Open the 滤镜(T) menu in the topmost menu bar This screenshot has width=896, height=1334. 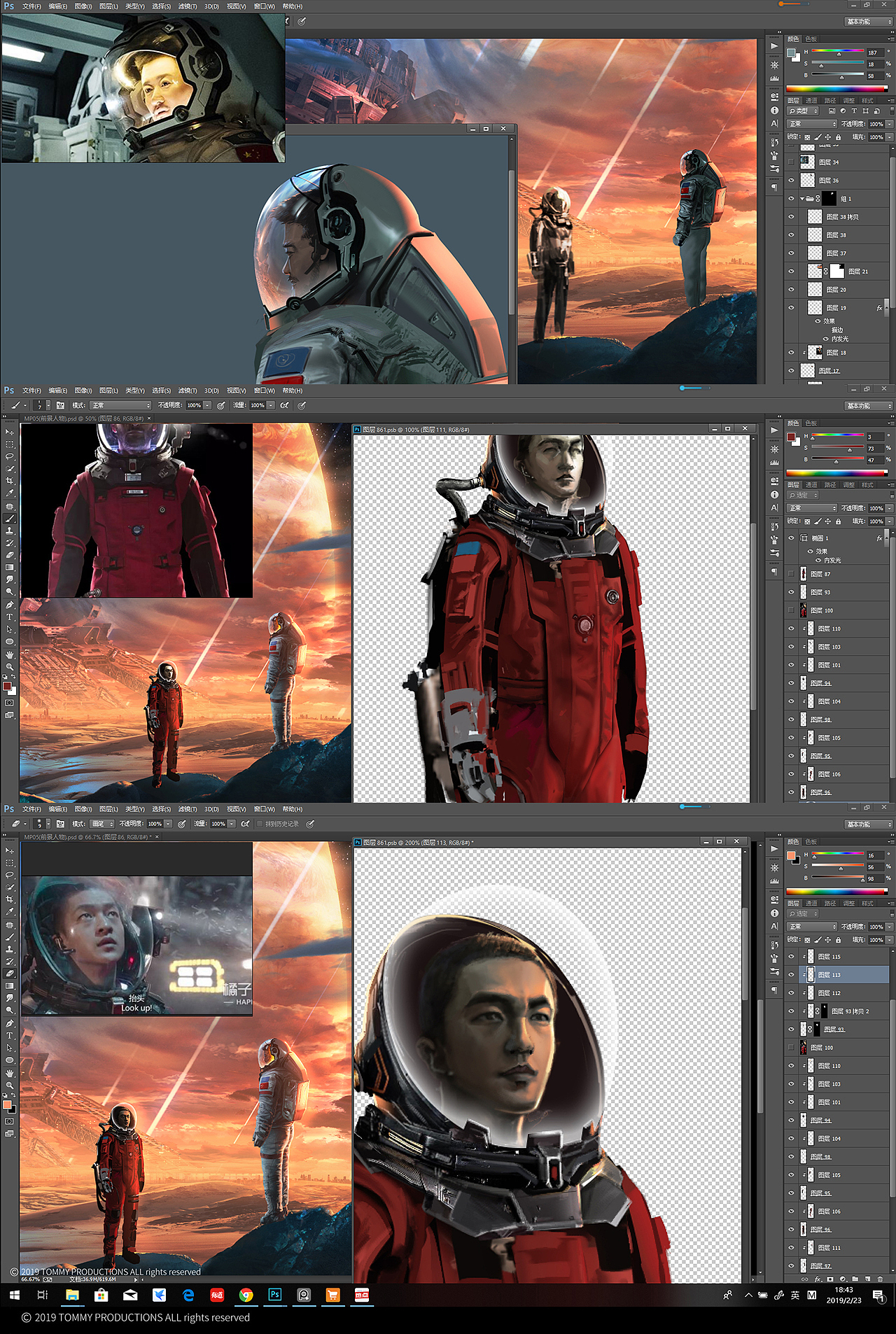pyautogui.click(x=188, y=6)
